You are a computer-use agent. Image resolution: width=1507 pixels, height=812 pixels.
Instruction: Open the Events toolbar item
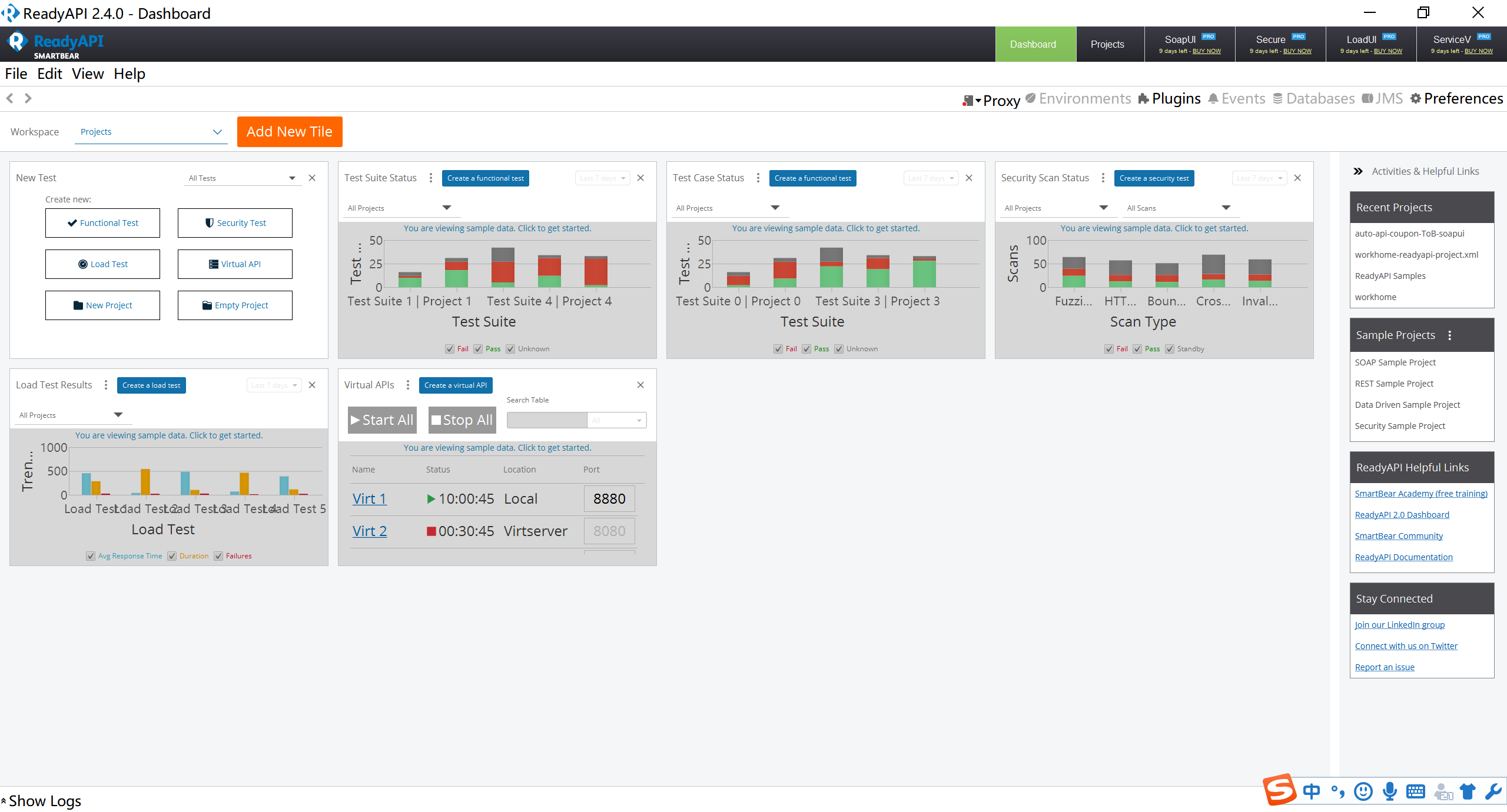[x=1236, y=99]
